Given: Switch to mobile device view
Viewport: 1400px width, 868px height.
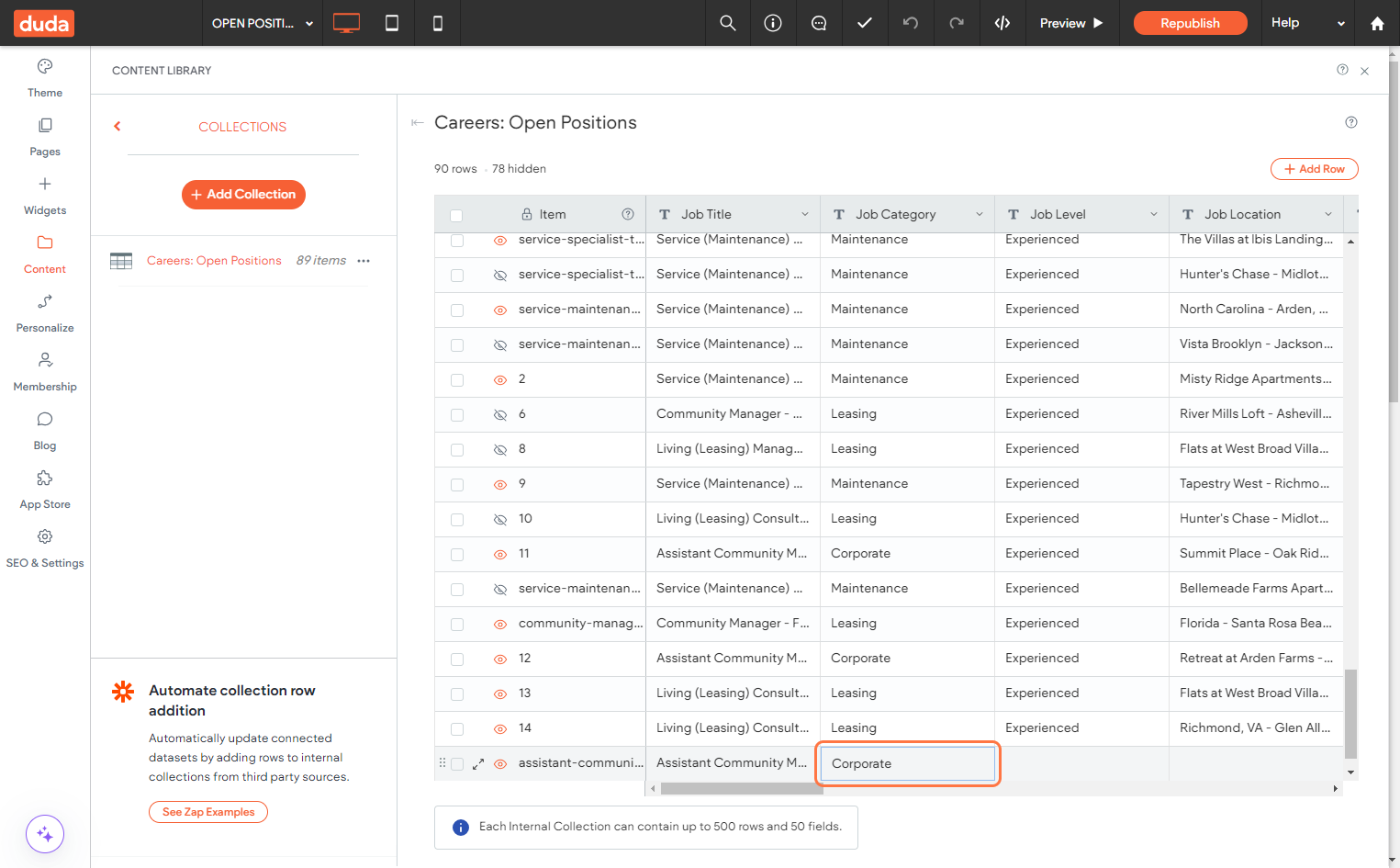Looking at the screenshot, I should (x=438, y=23).
